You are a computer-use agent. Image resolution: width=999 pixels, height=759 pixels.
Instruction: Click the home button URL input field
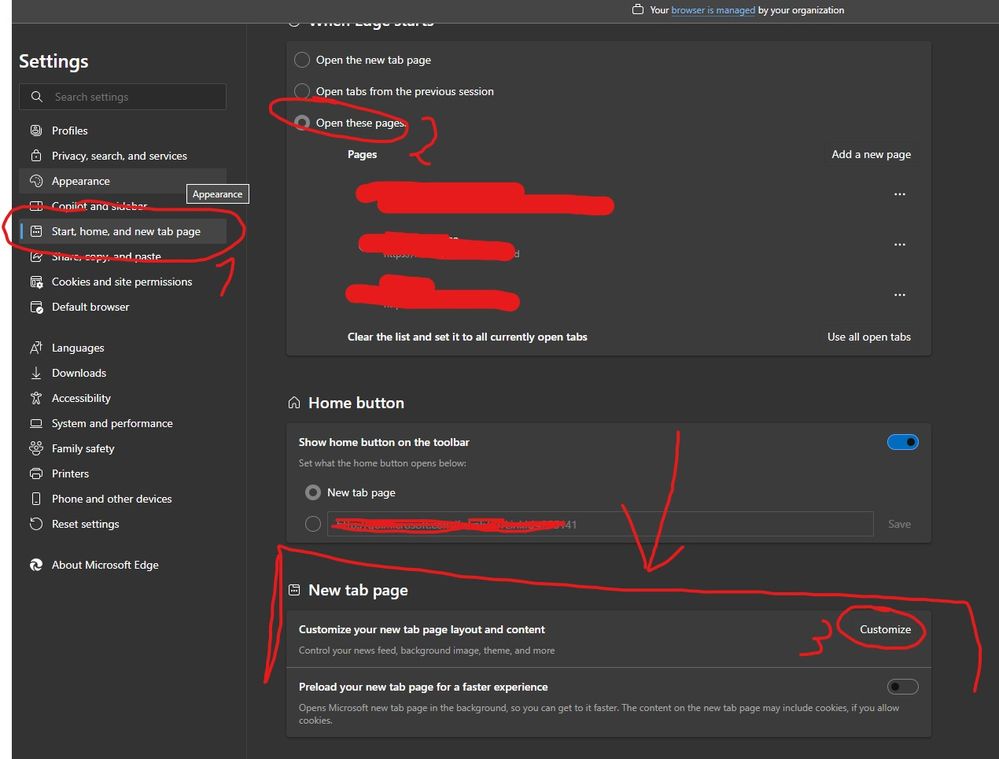click(600, 524)
